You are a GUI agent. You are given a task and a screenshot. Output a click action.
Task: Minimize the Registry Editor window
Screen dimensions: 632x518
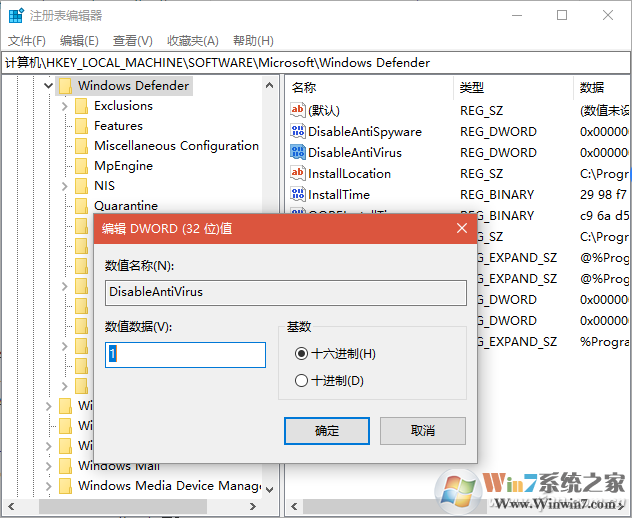pos(517,15)
